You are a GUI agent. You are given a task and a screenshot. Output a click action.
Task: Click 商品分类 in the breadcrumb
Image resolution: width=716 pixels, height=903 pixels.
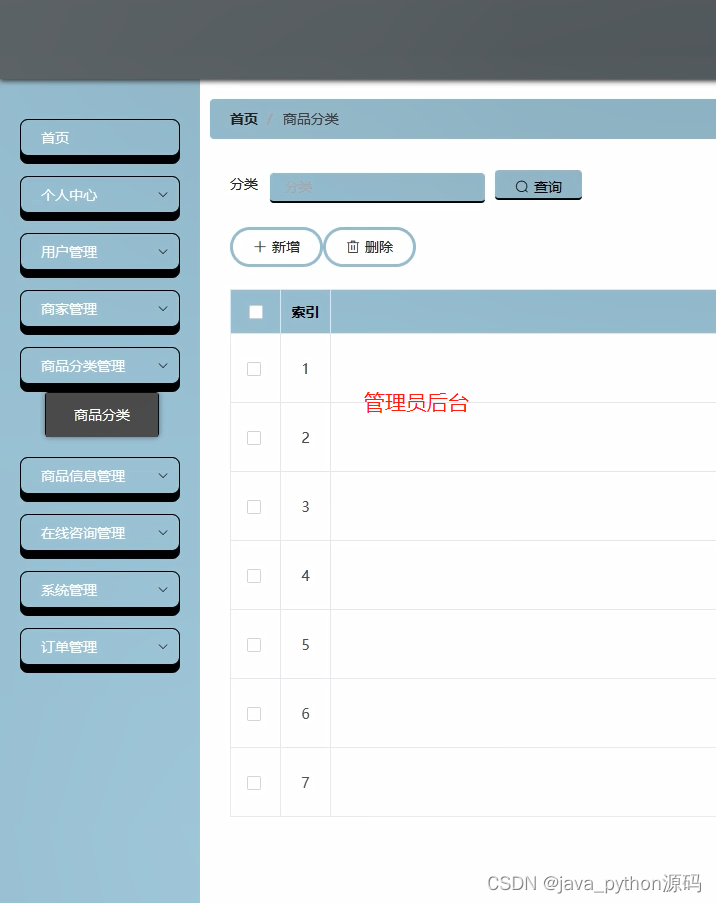310,119
